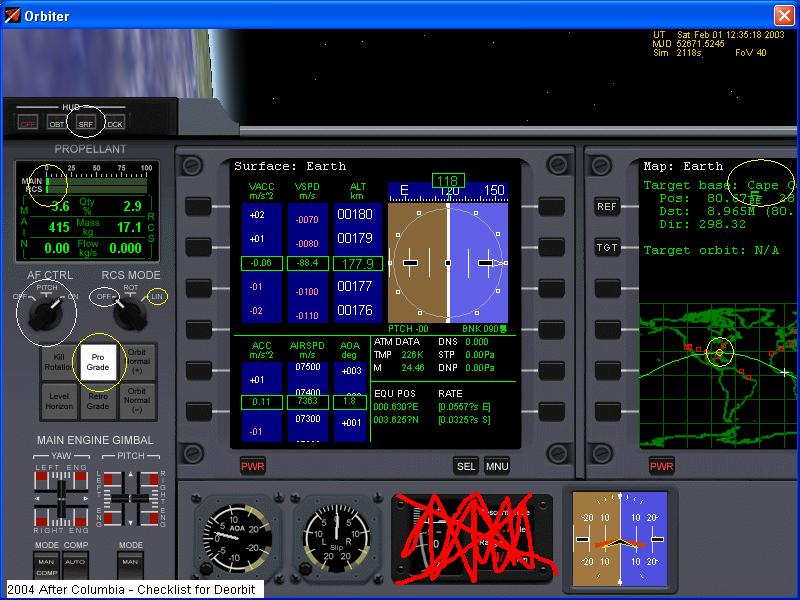
Task: Click Mach value 24.46 in ATM DATA
Action: coord(413,367)
